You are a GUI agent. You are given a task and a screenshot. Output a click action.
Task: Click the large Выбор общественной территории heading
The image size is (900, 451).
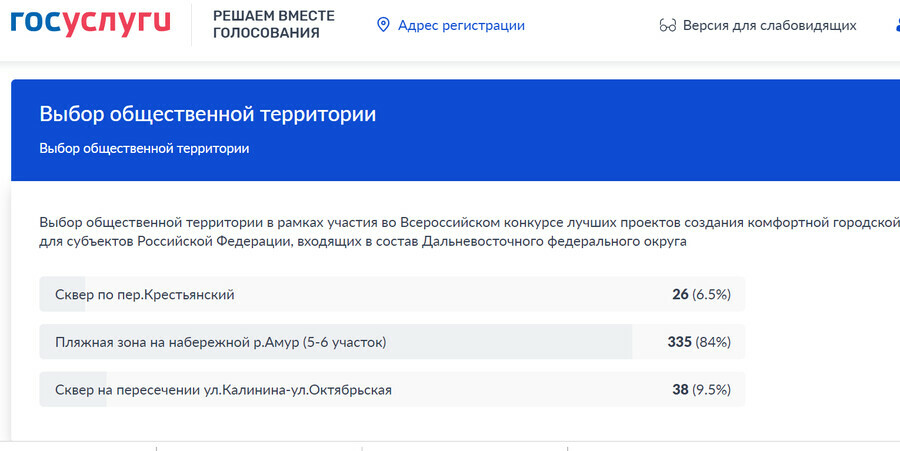(x=207, y=114)
